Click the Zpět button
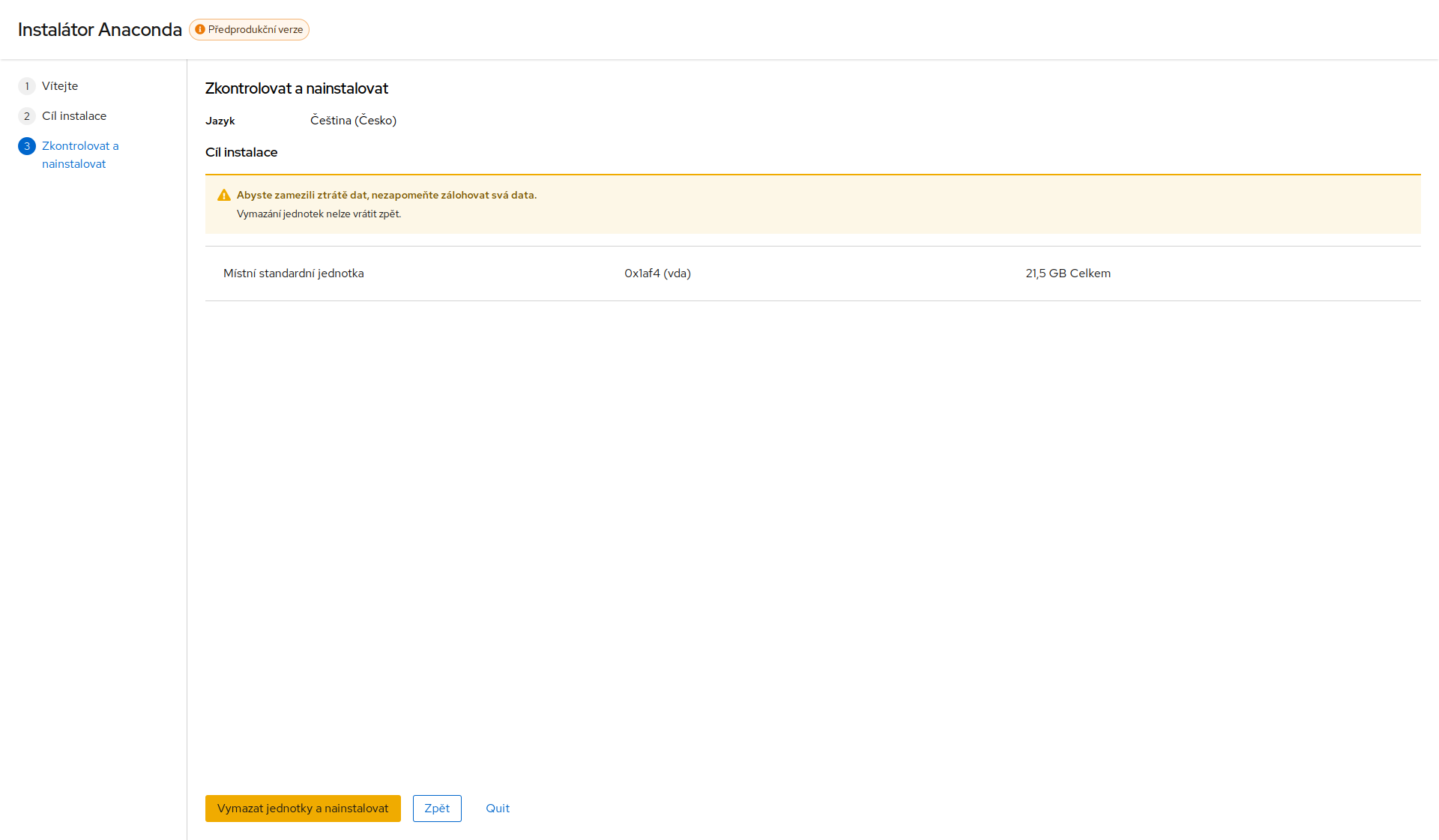The width and height of the screenshot is (1439, 840). pos(437,808)
